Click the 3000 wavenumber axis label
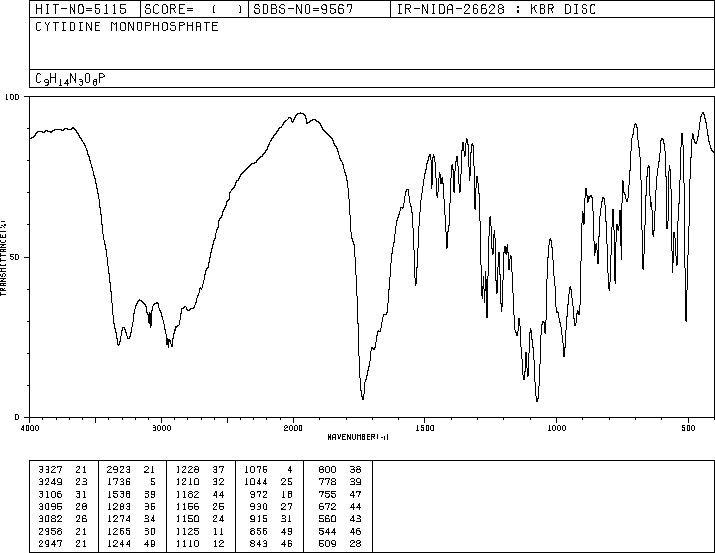 click(161, 428)
